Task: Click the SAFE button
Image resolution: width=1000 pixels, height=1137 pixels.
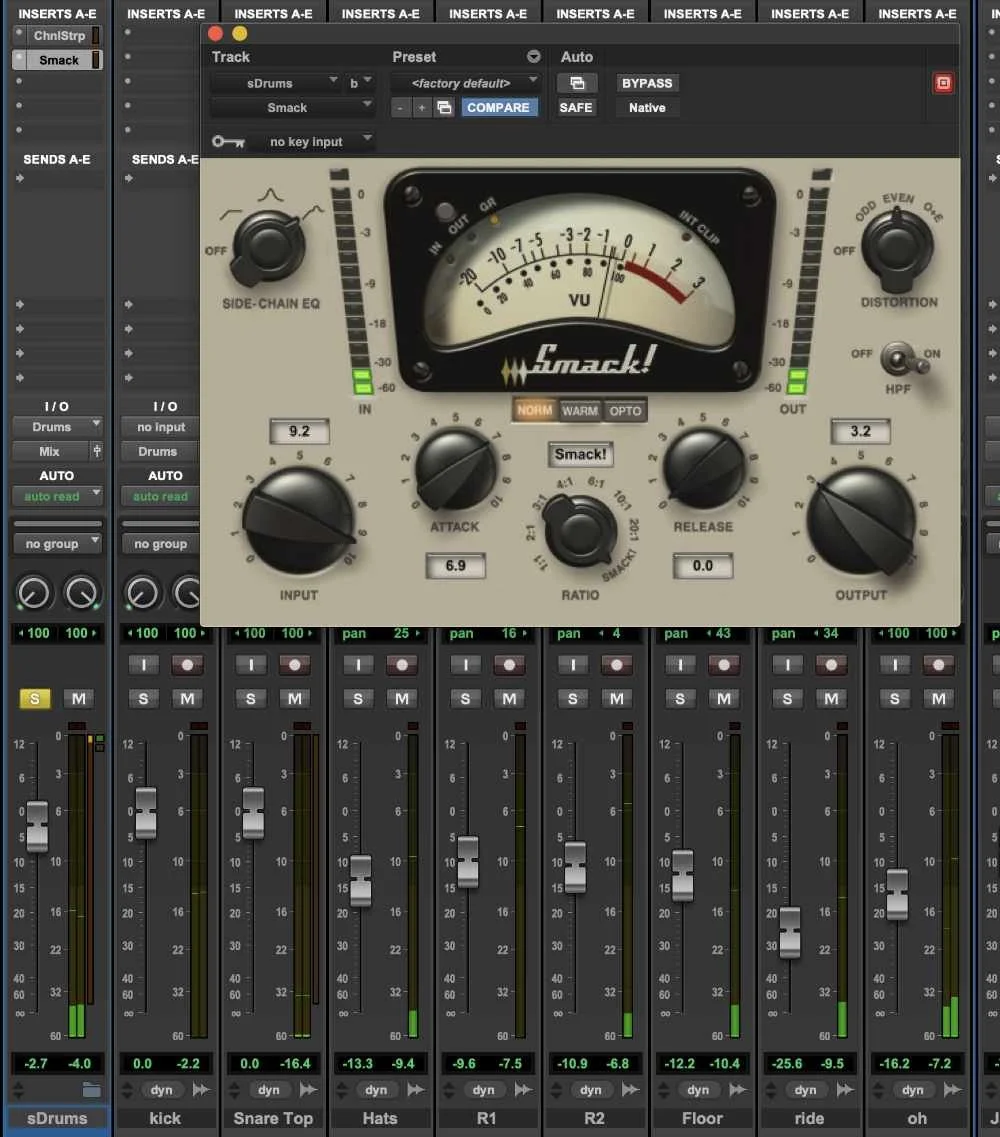Action: [x=576, y=107]
